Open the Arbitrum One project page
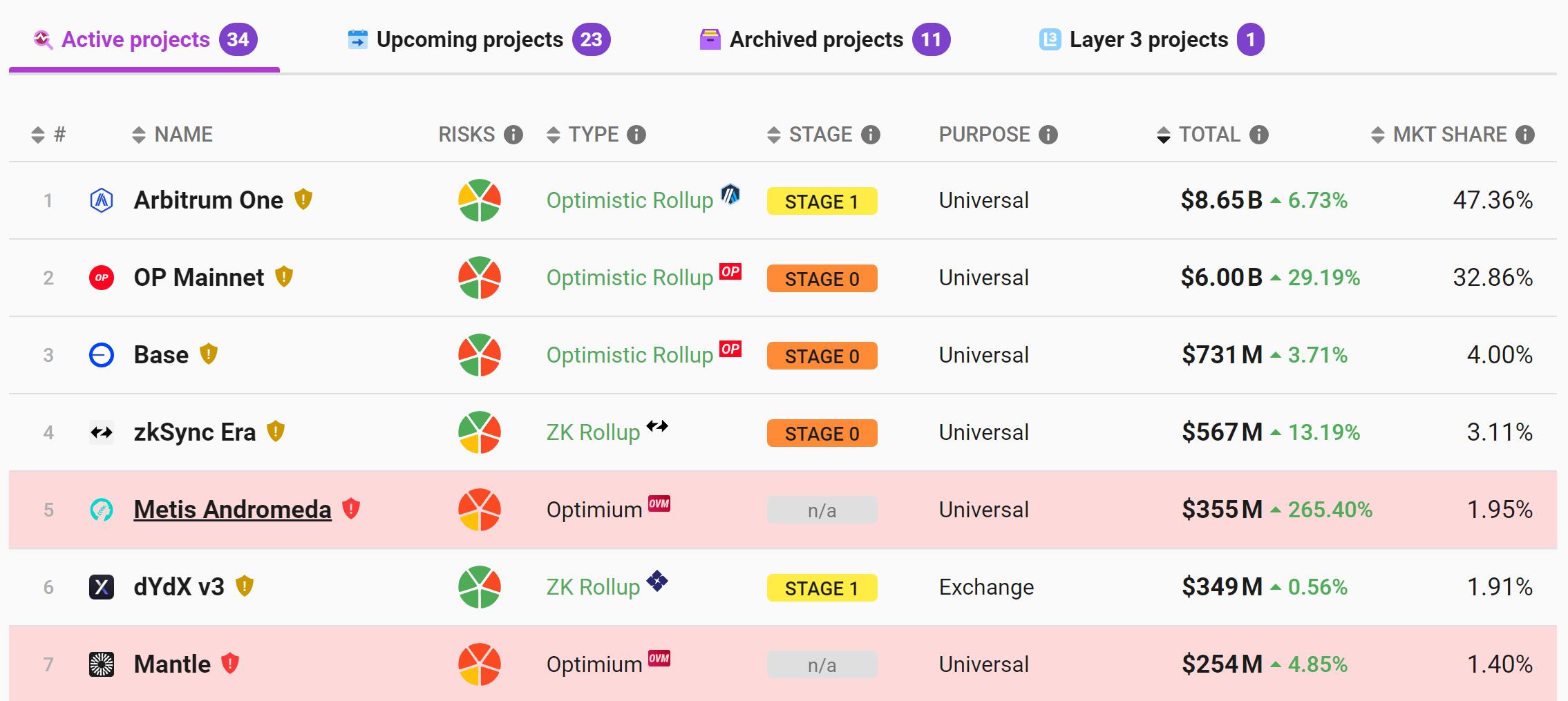 [208, 200]
